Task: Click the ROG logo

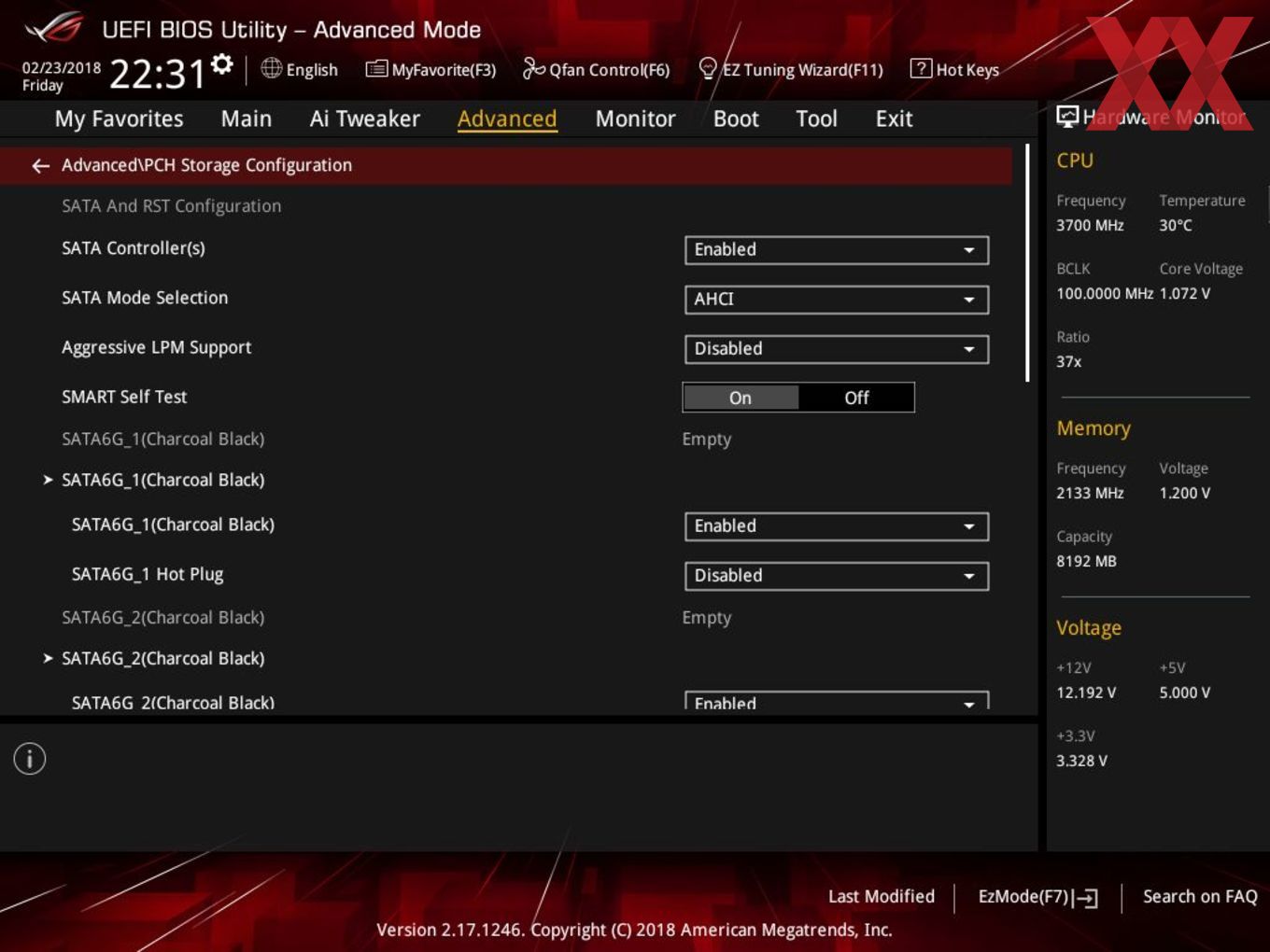Action: (x=54, y=28)
